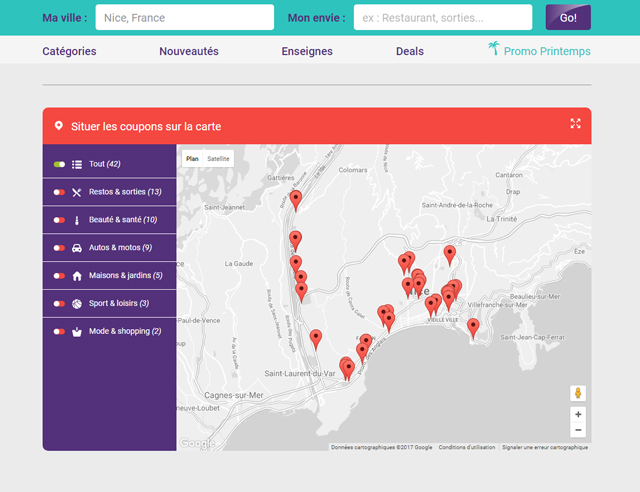The height and width of the screenshot is (492, 640).
Task: Enable the Sport & loisirs switch
Action: coord(59,303)
